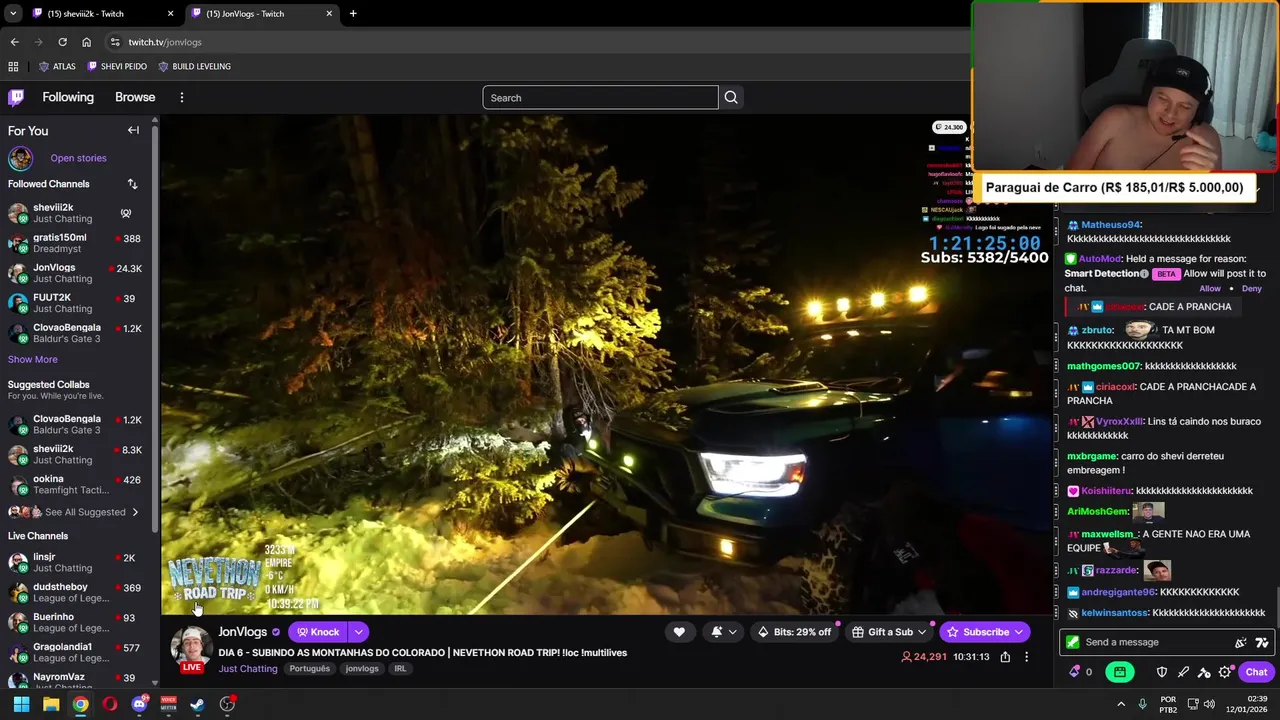
Task: Click the search magnifier button
Action: 731,97
